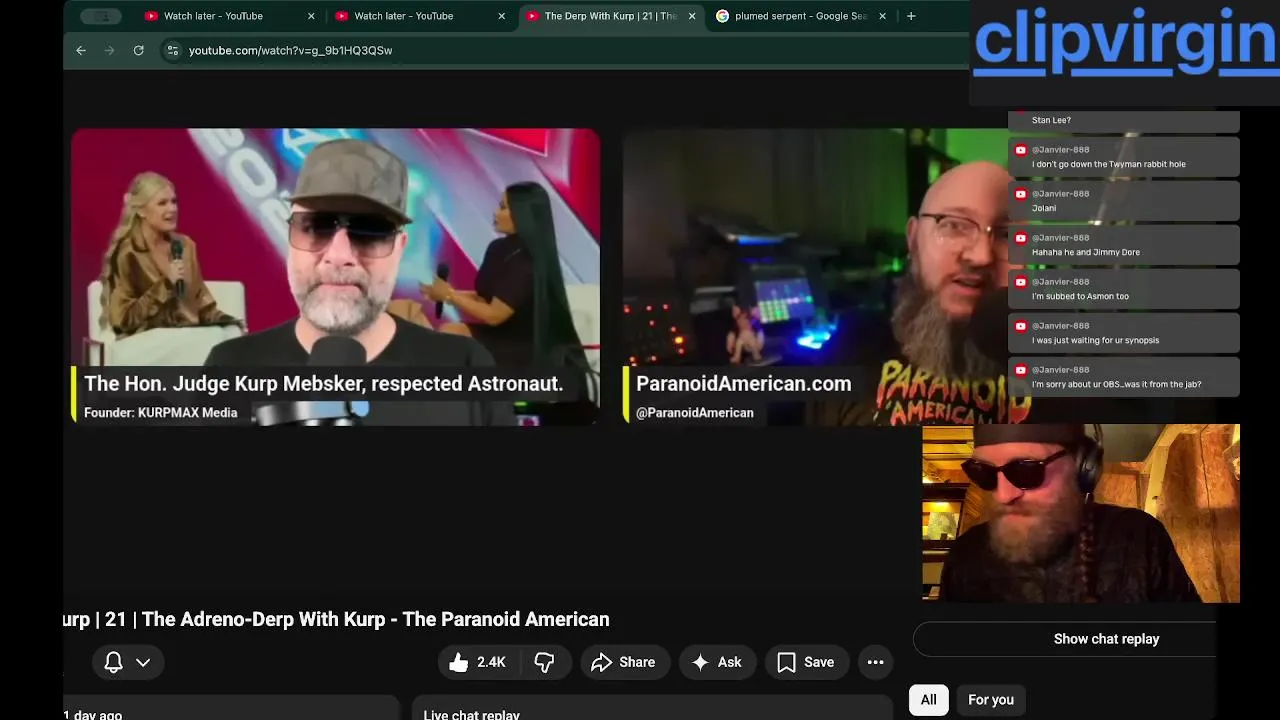
Task: Select the For you filter chip
Action: click(991, 700)
